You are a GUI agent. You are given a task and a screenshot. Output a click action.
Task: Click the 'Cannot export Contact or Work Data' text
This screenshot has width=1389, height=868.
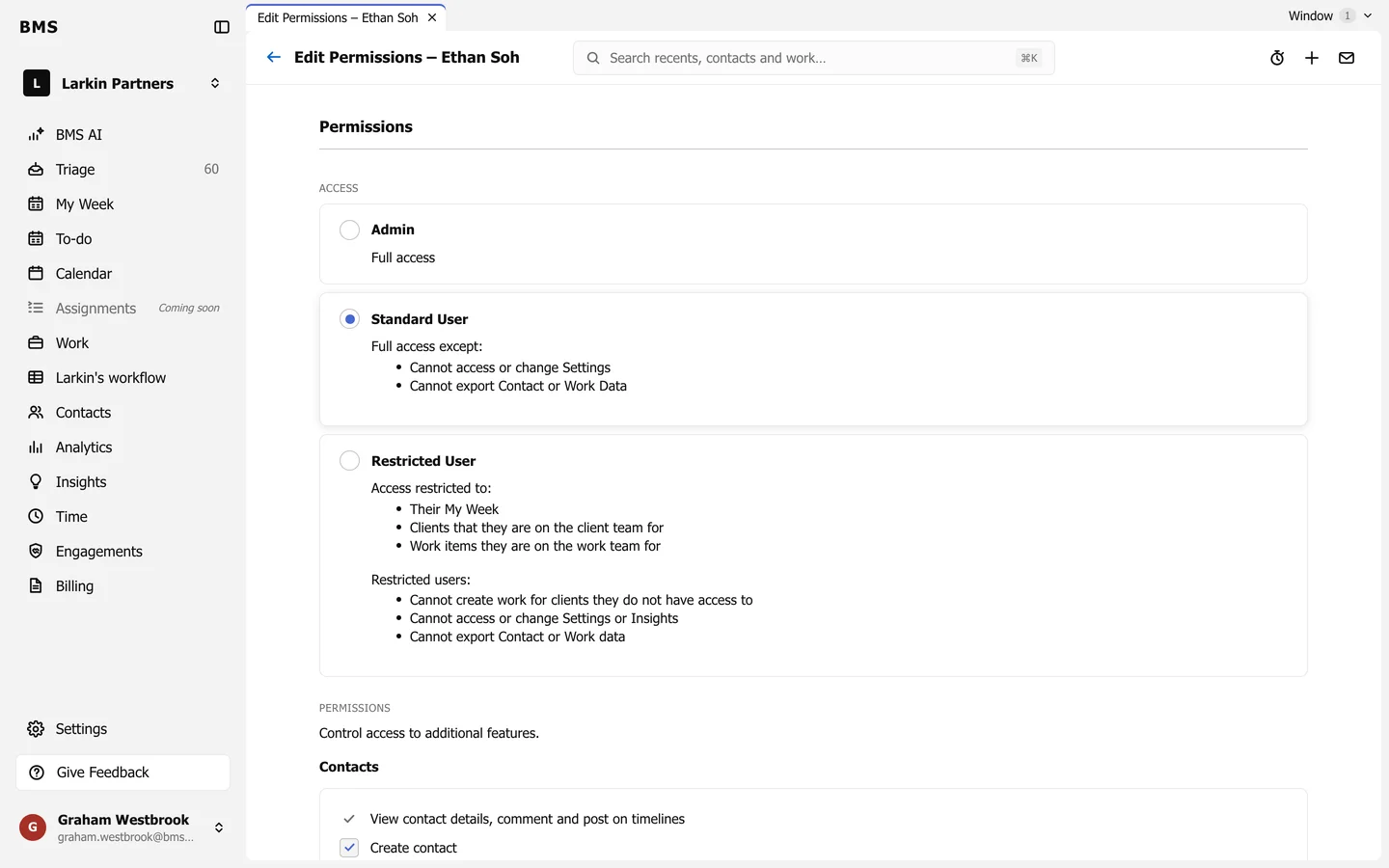click(518, 386)
